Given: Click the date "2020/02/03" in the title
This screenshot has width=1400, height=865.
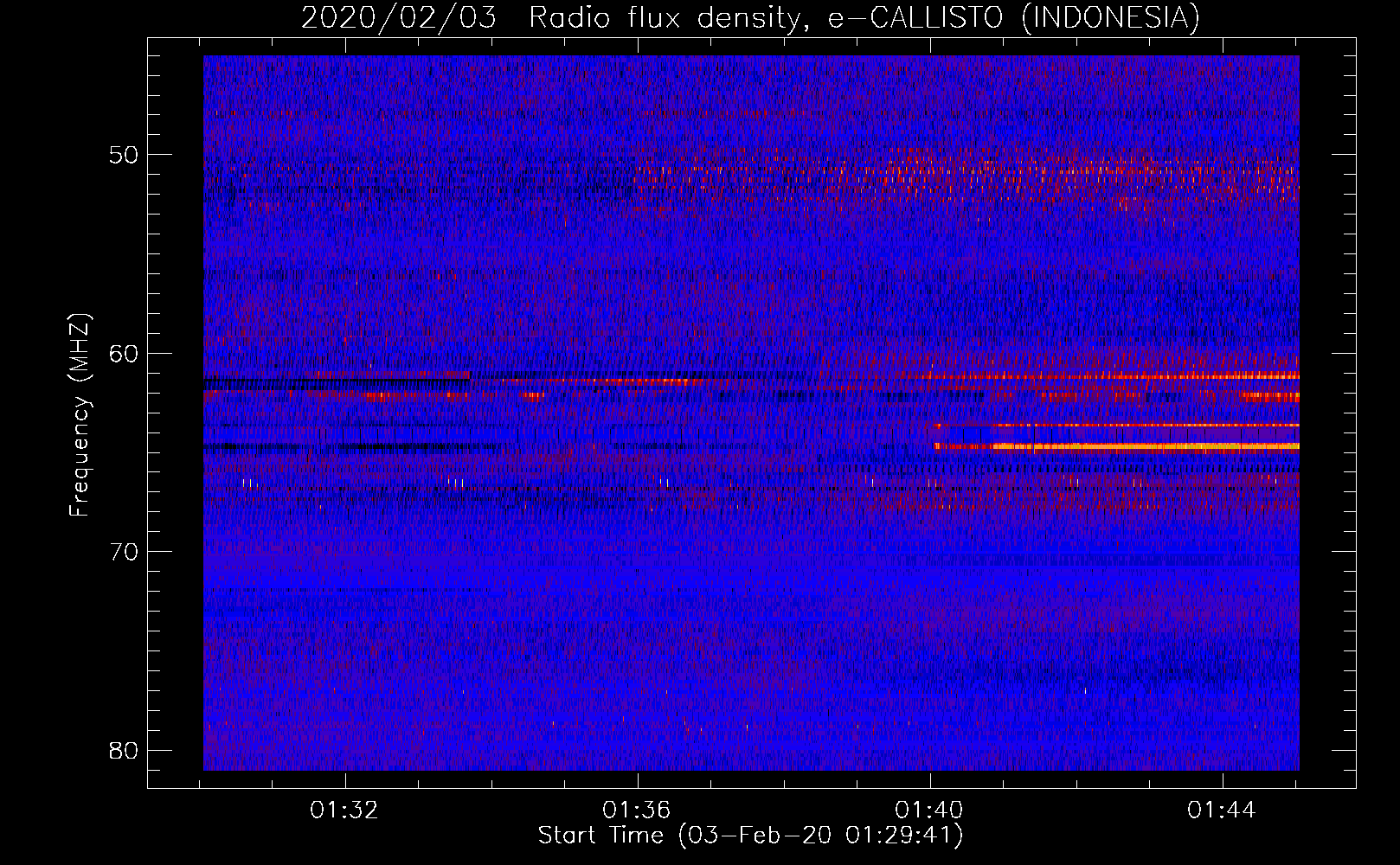Looking at the screenshot, I should tap(399, 17).
